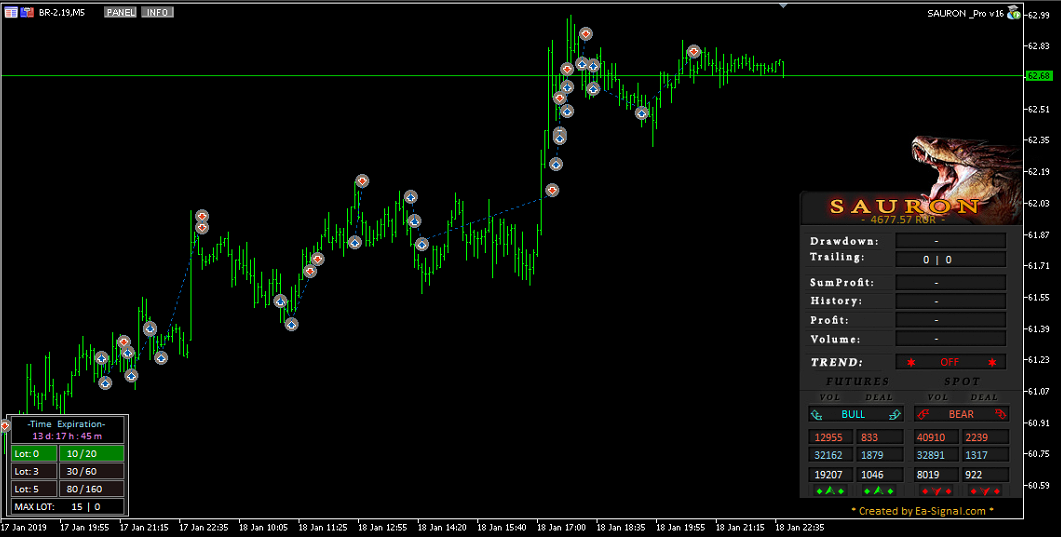This screenshot has width=1061, height=537.
Task: Click the Profit value field
Action: tap(951, 320)
